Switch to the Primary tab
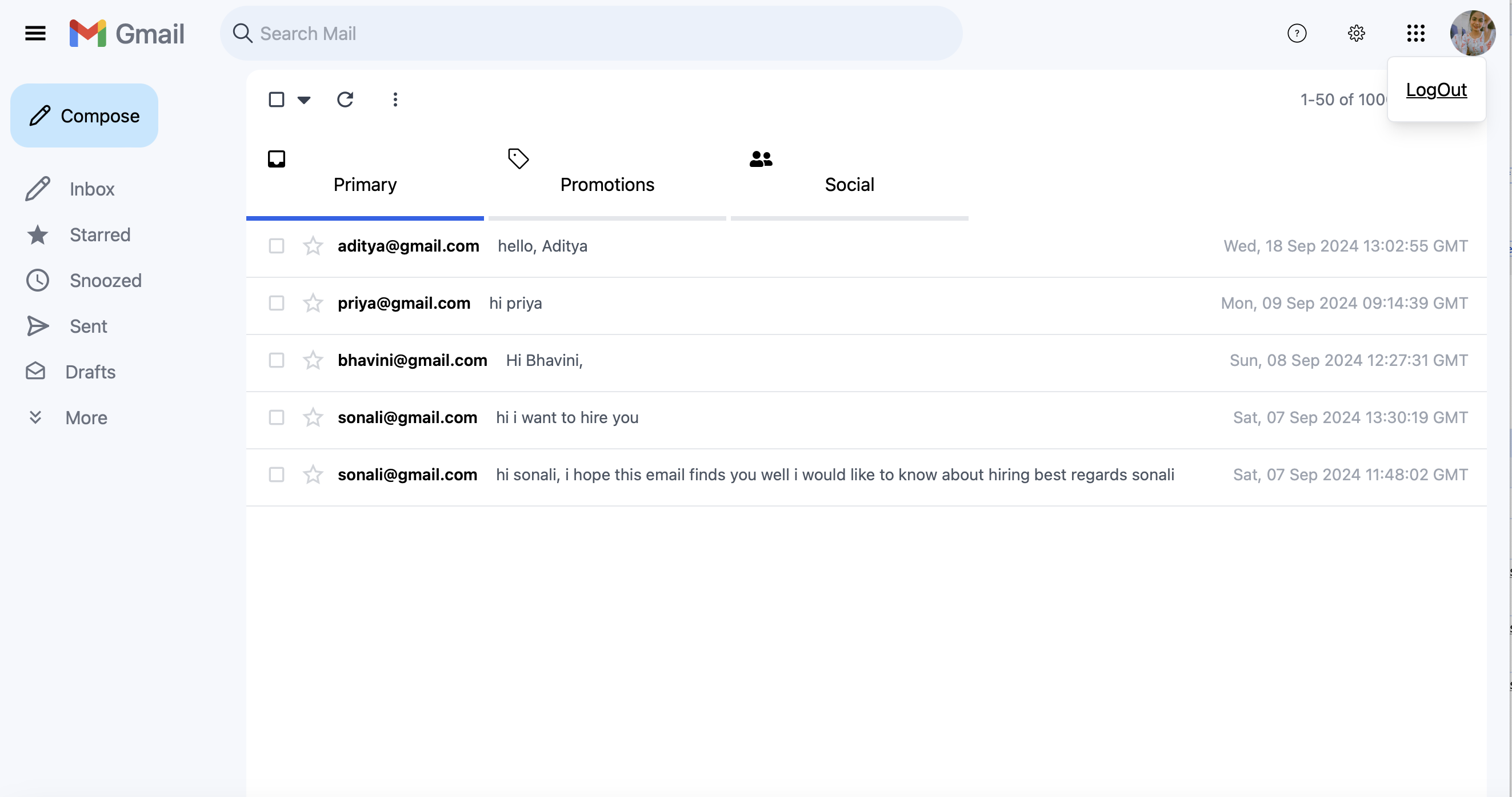This screenshot has width=1512, height=797. 365,181
